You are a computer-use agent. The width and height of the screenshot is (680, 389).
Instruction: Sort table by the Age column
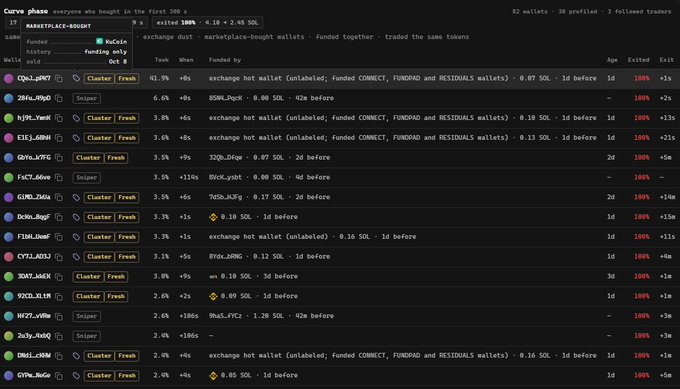click(x=612, y=60)
